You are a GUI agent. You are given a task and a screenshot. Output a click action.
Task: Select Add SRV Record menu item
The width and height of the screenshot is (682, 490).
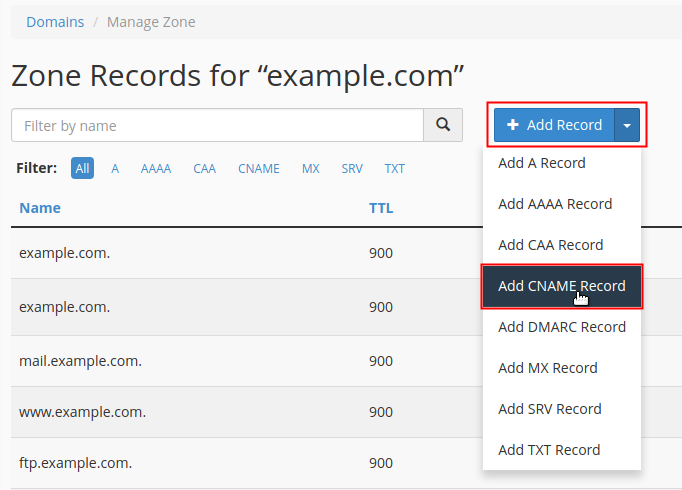click(550, 409)
